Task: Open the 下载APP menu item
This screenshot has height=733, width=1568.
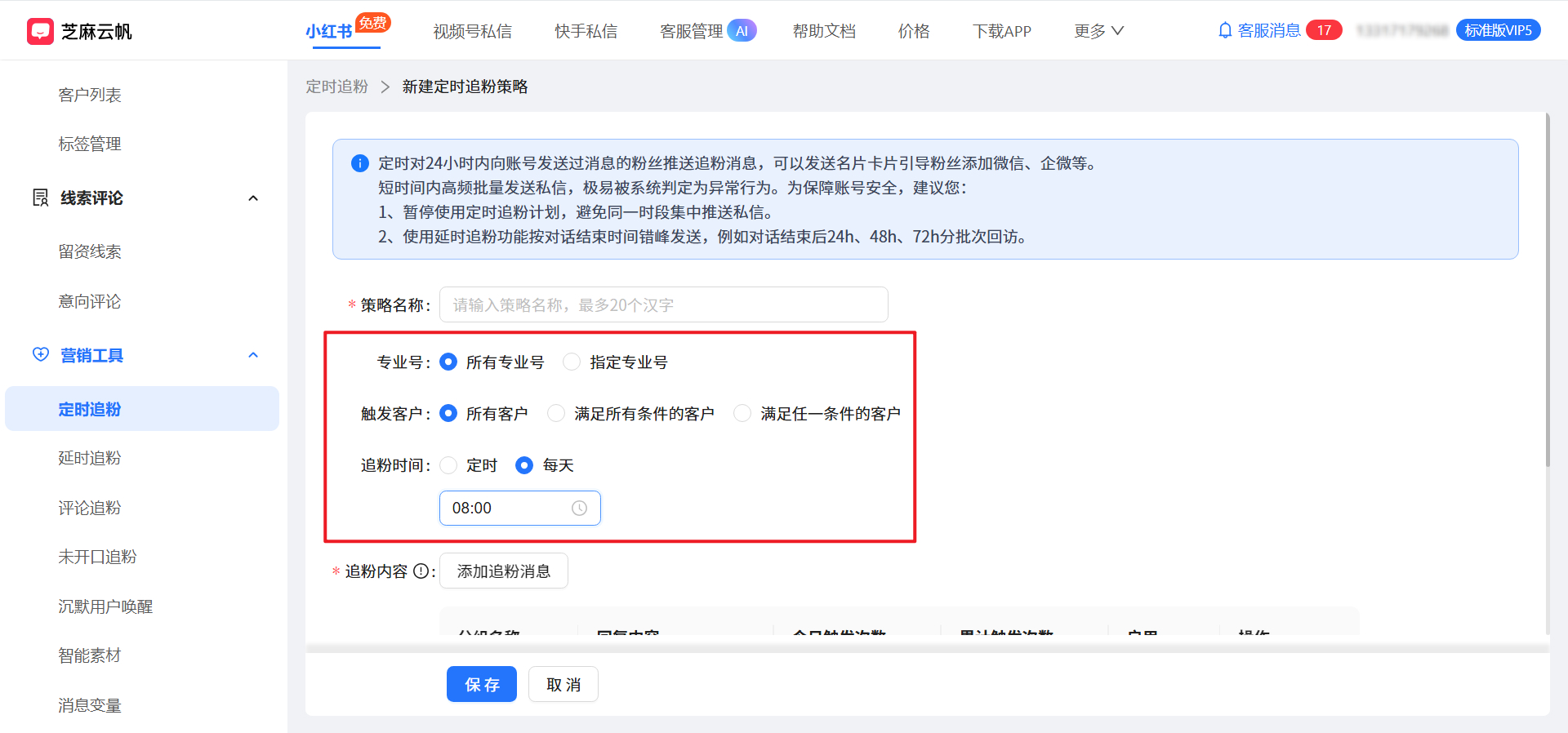Action: click(x=1002, y=31)
